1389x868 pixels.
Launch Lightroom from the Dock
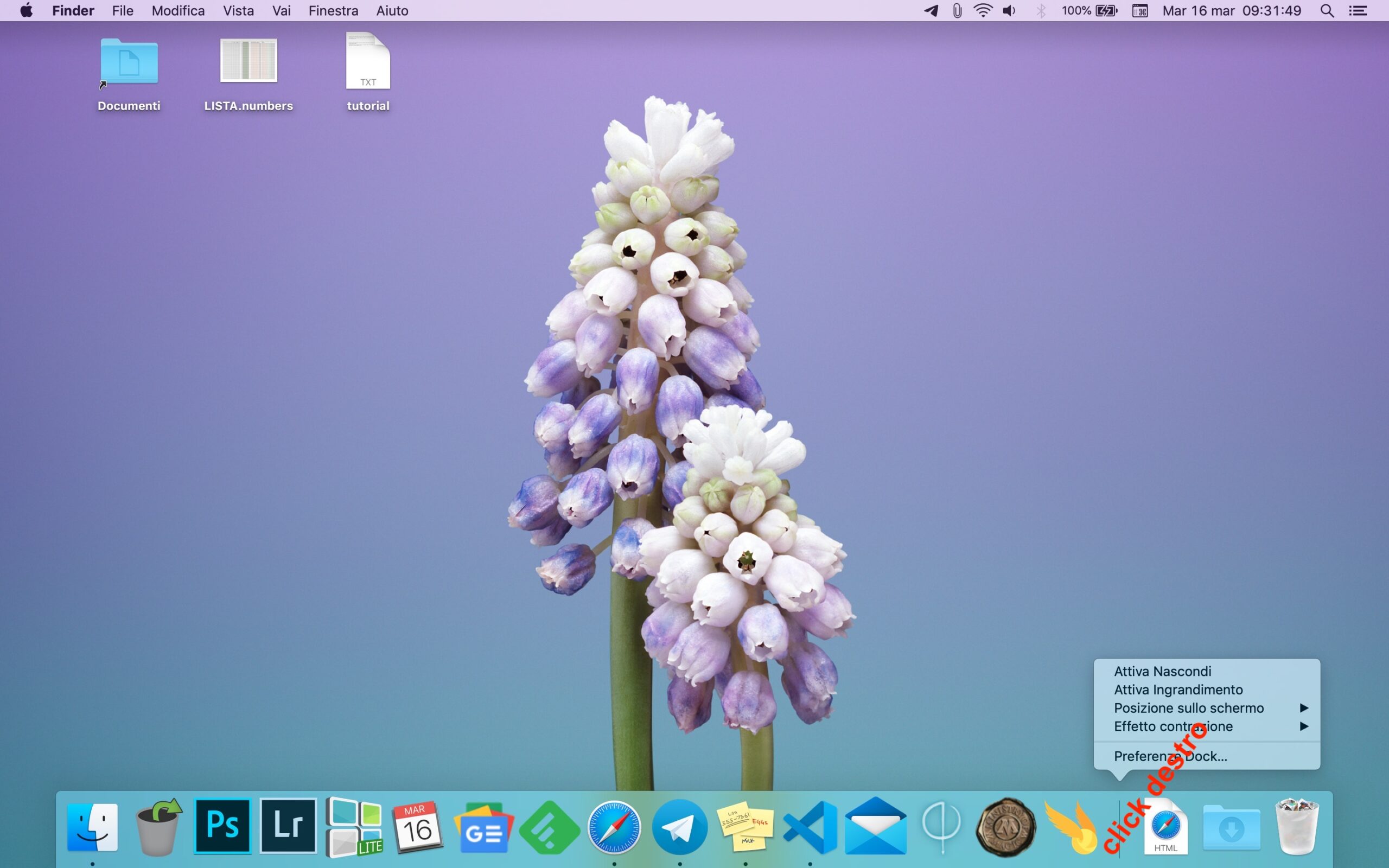(288, 827)
